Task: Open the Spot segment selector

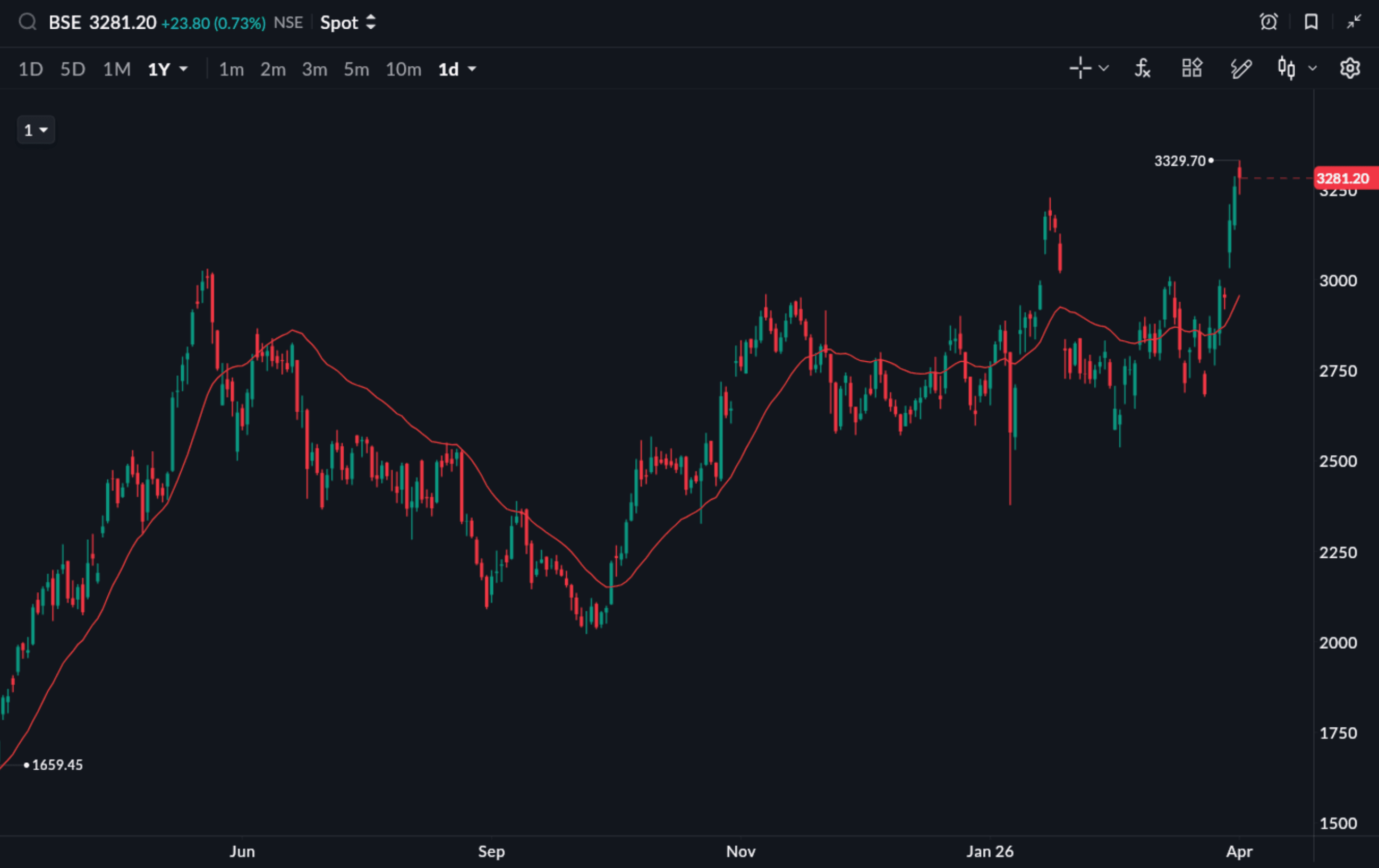Action: tap(347, 23)
